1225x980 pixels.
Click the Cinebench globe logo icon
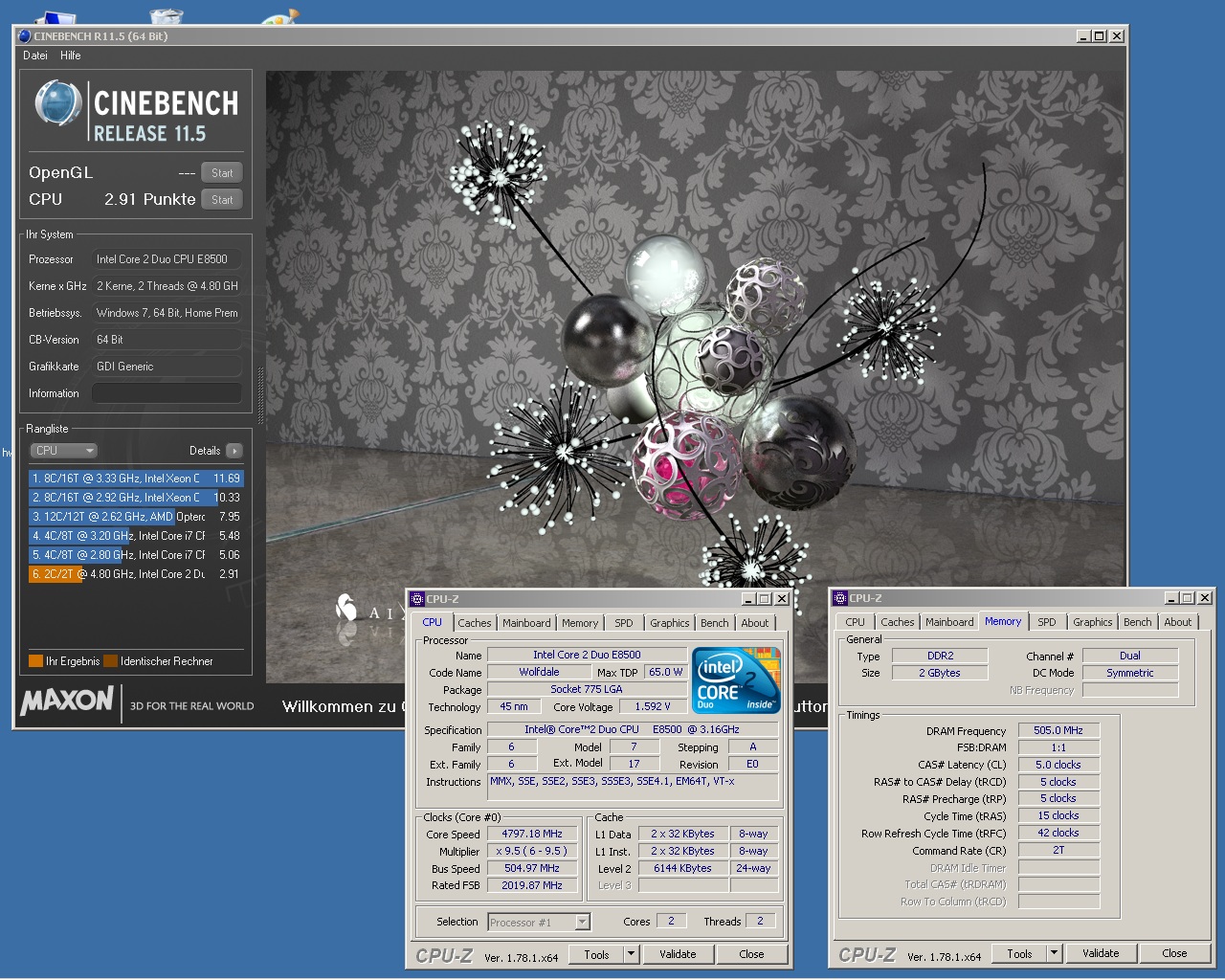pyautogui.click(x=58, y=103)
